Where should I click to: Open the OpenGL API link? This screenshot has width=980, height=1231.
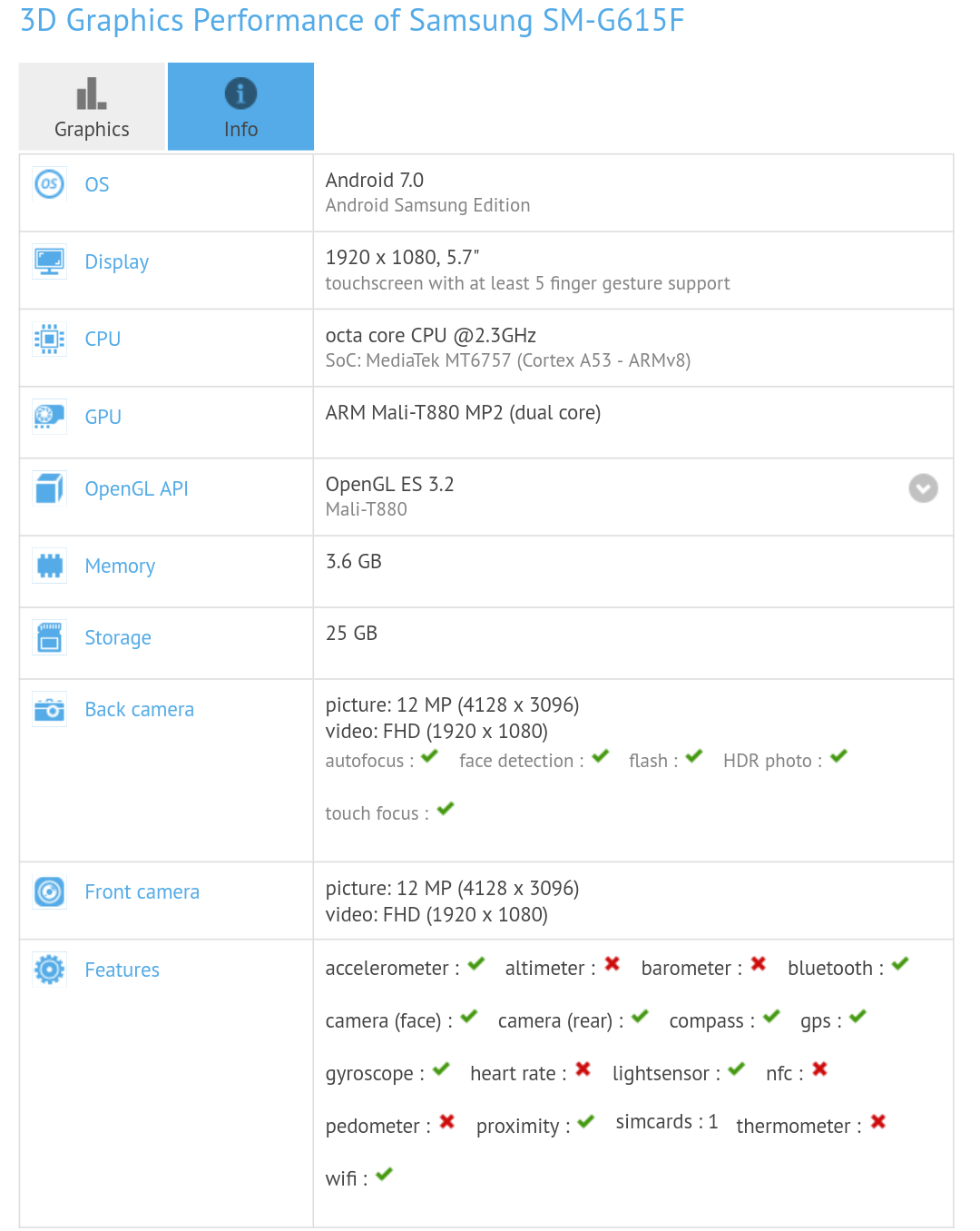coord(136,488)
